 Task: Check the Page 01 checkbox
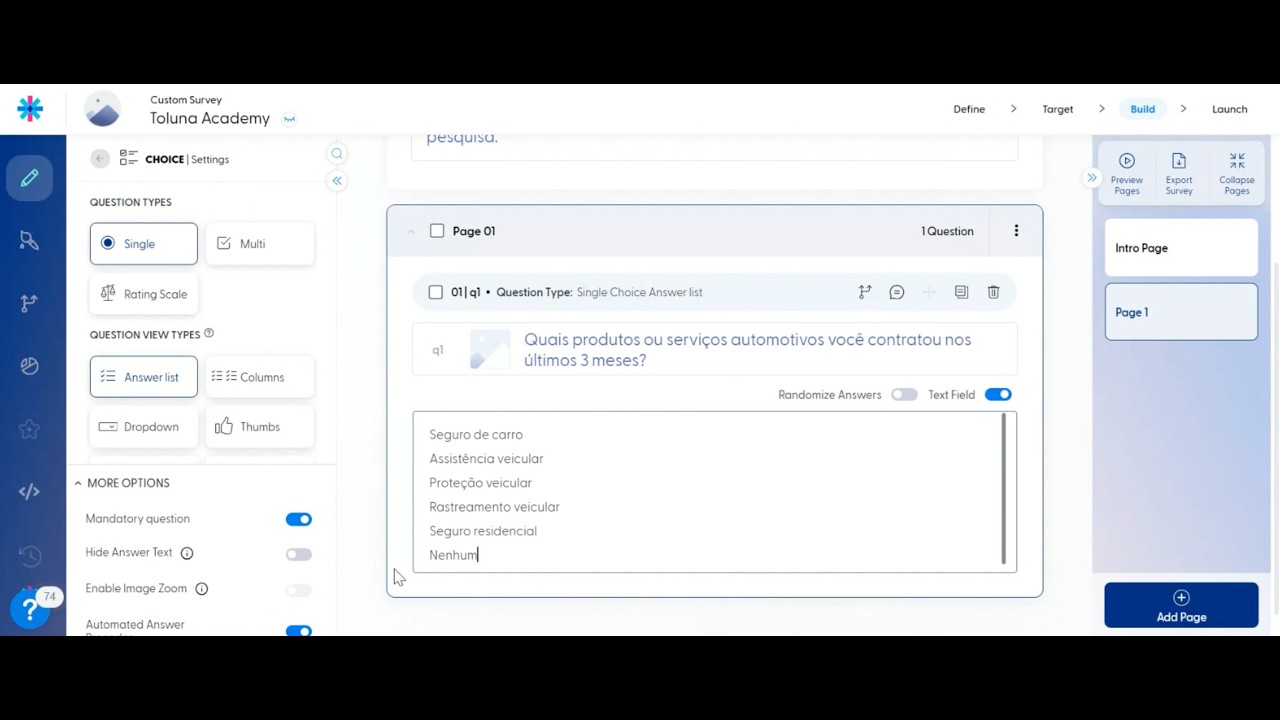pos(437,231)
